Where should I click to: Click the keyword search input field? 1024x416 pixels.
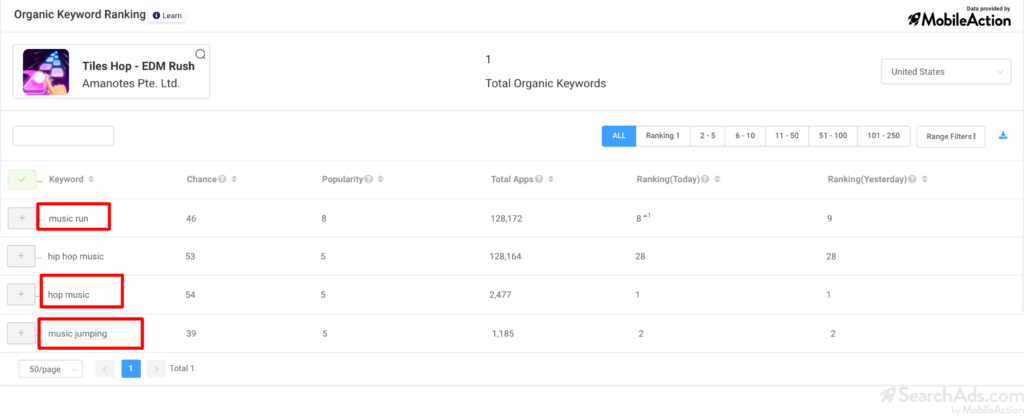pyautogui.click(x=63, y=136)
